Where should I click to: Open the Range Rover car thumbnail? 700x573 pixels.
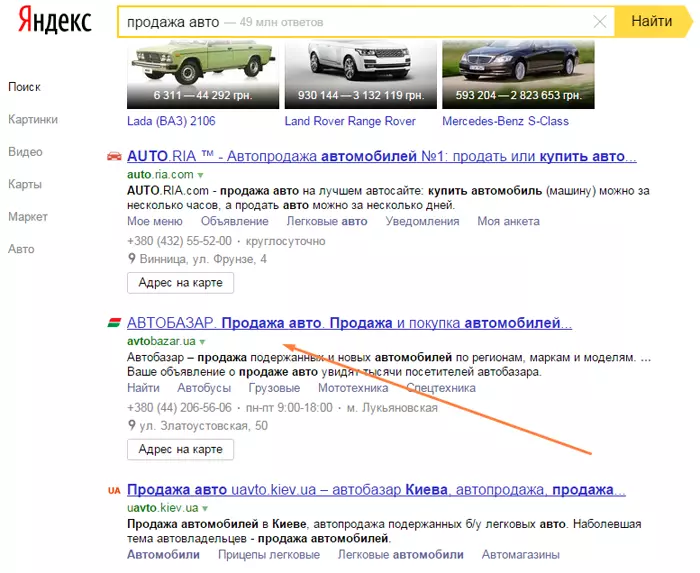pyautogui.click(x=361, y=74)
